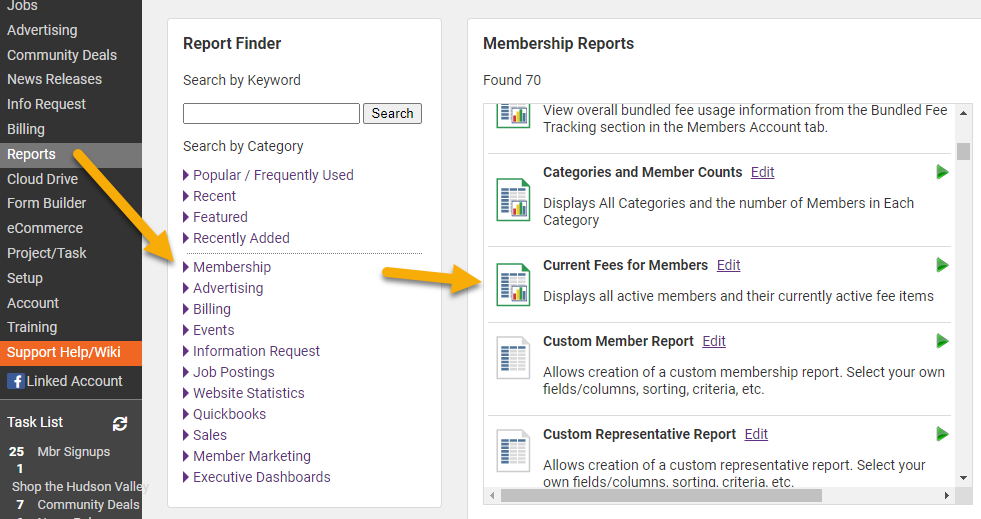The width and height of the screenshot is (981, 519).
Task: Open Reports in the left sidebar menu
Action: point(31,154)
